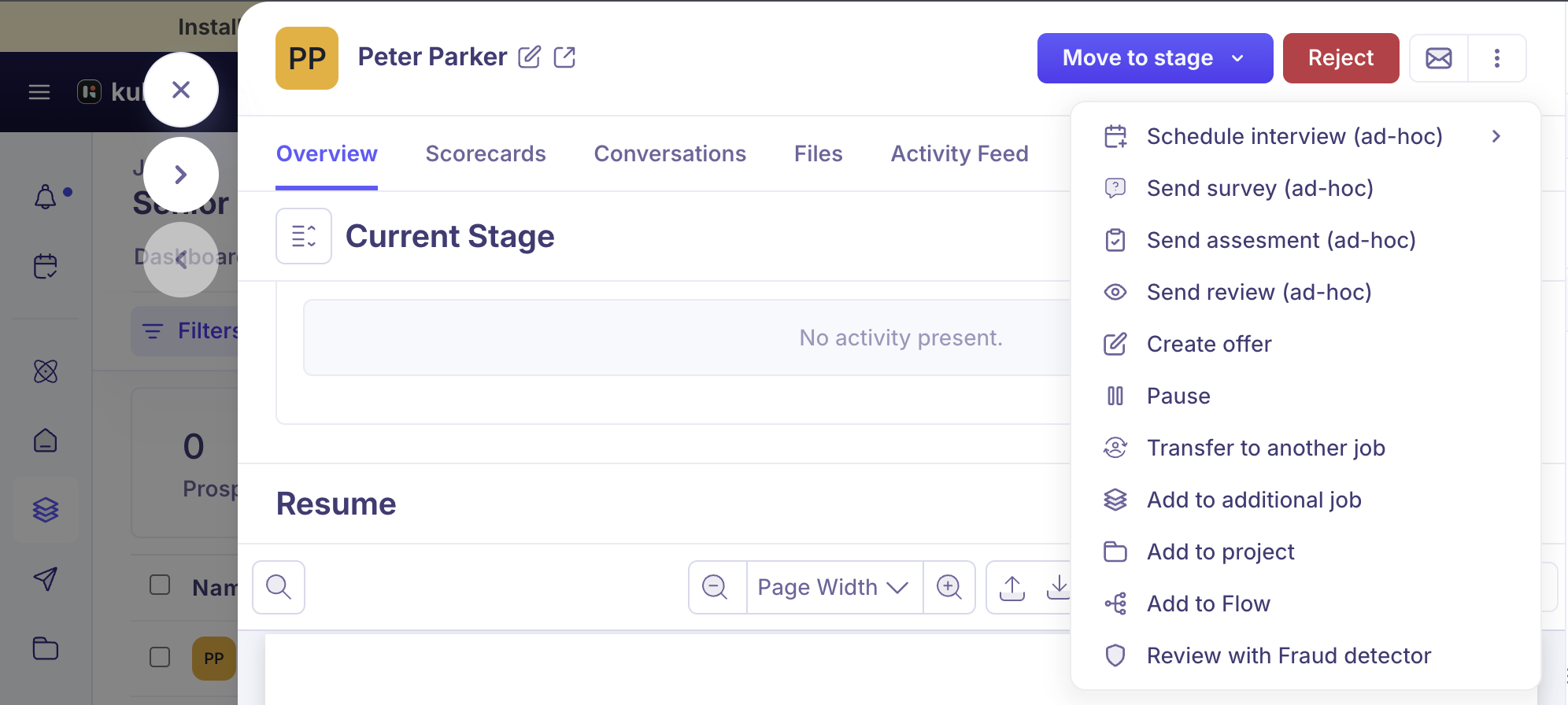The image size is (1568, 705).
Task: Edit Peter Parker's name with pencil icon
Action: coord(529,57)
